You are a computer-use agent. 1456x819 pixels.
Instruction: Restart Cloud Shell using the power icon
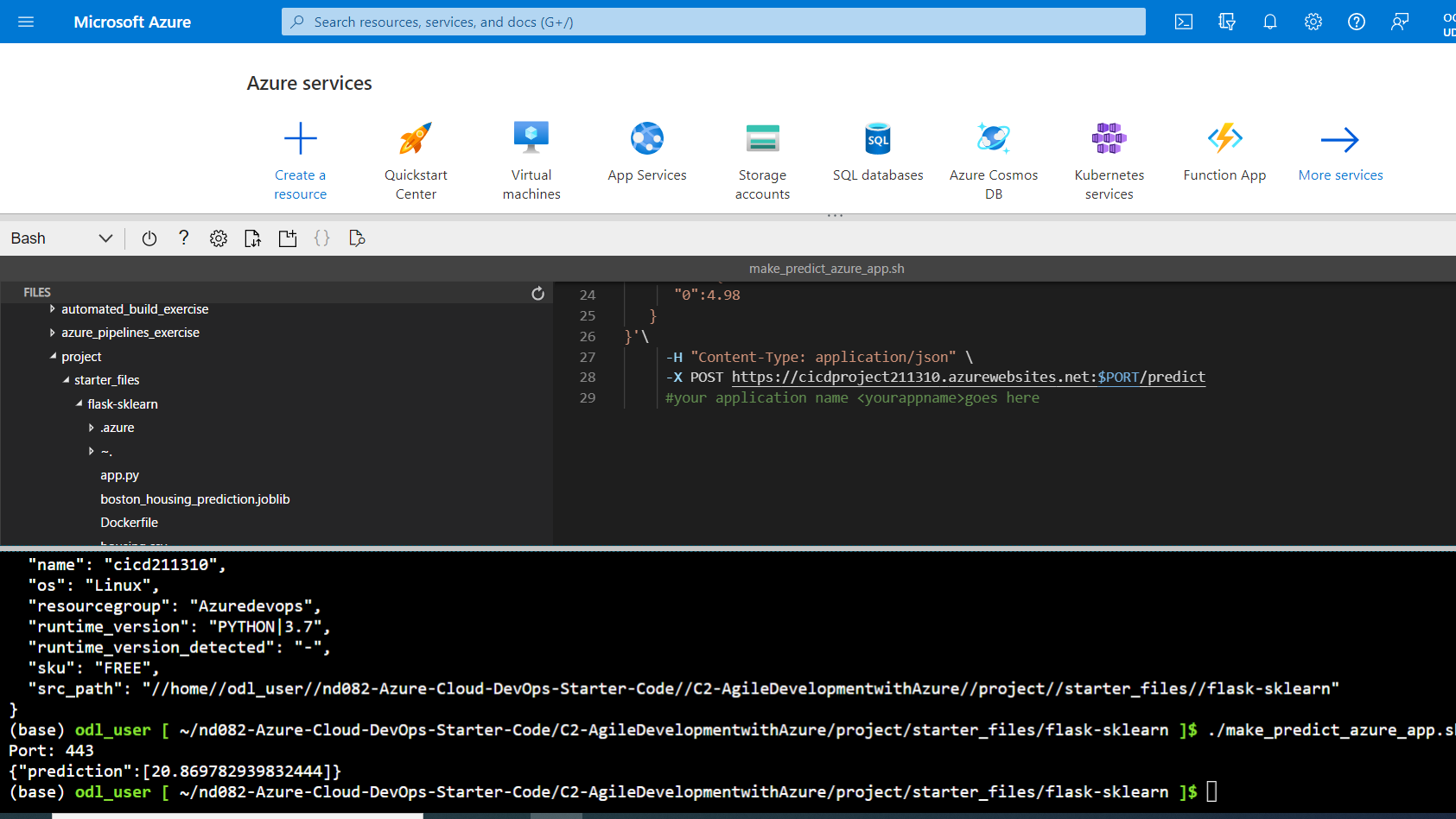click(x=149, y=238)
